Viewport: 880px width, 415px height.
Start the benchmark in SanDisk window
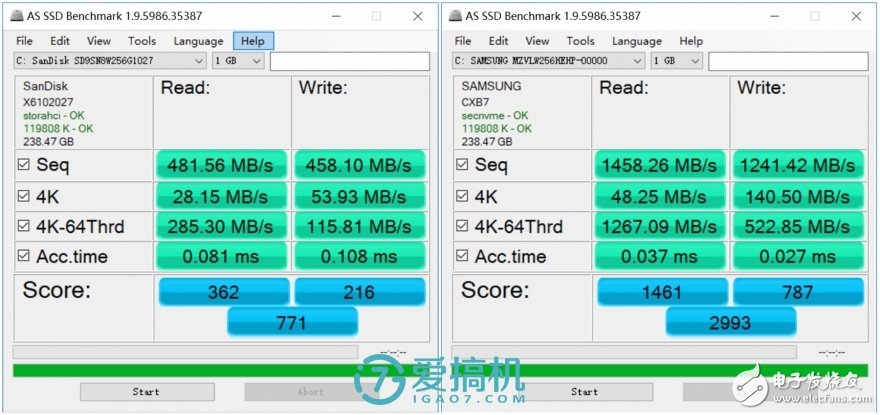[147, 391]
